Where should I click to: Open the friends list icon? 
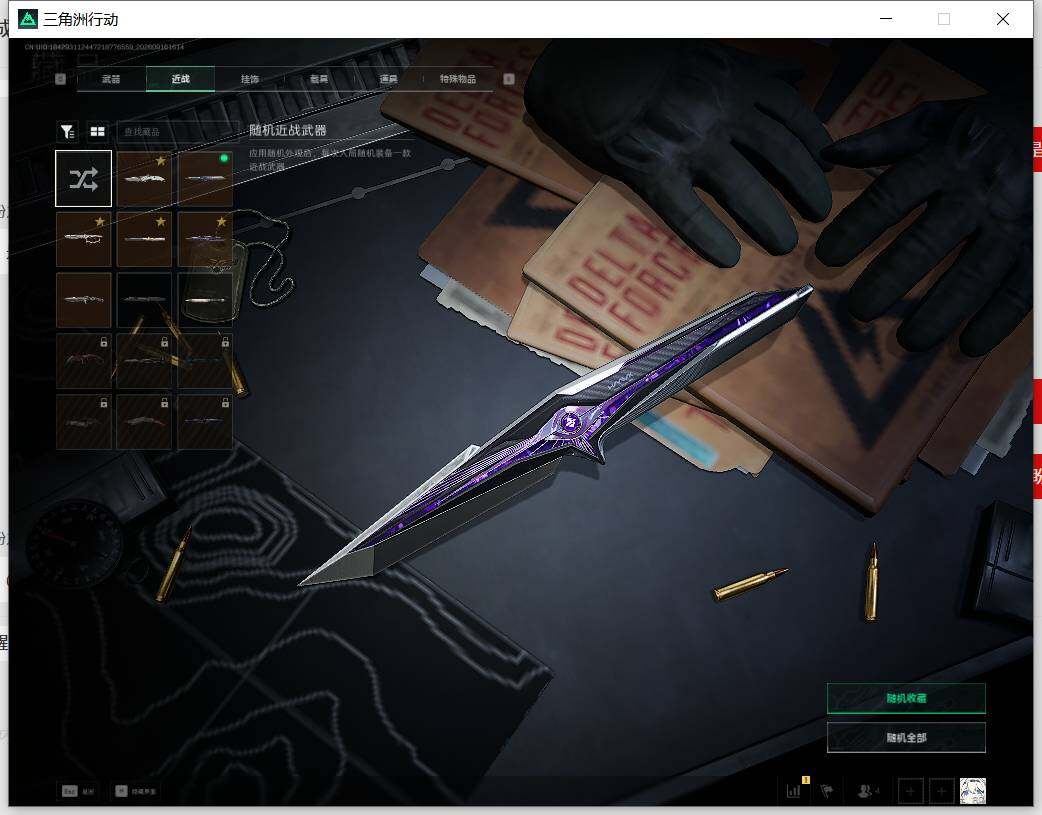pyautogui.click(x=868, y=790)
